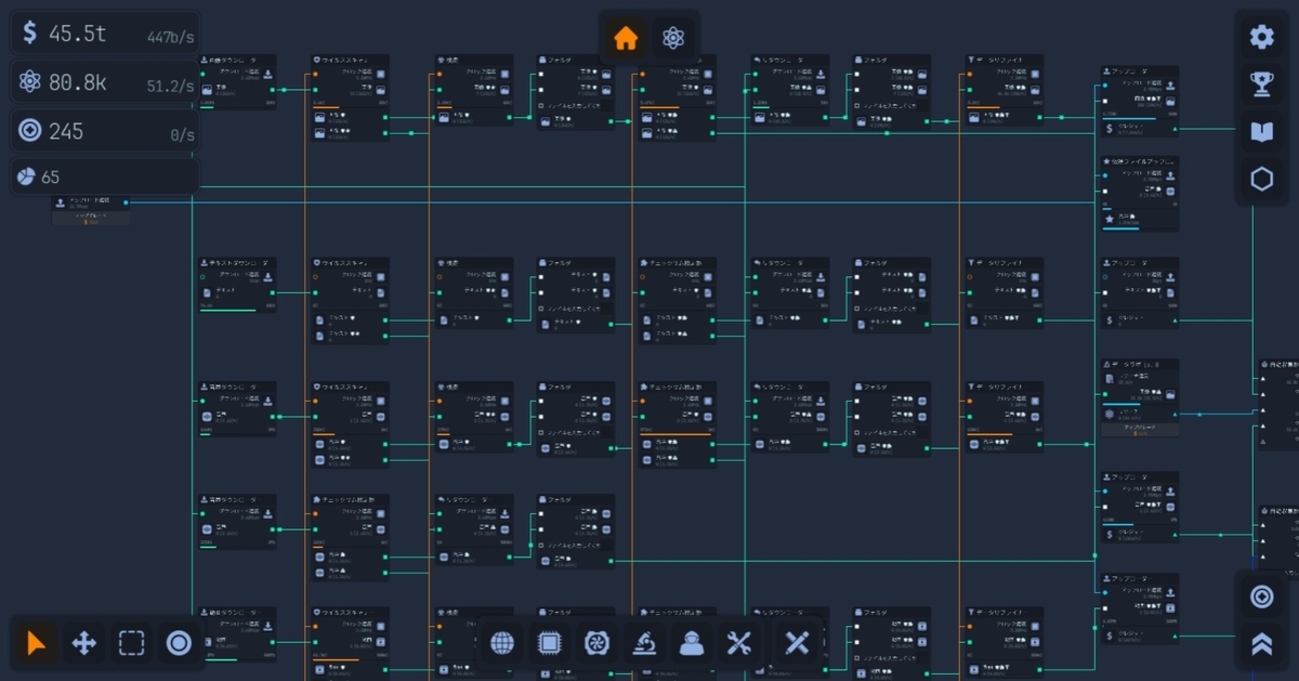
Task: Click the hexagon button below the book
Action: (1262, 179)
